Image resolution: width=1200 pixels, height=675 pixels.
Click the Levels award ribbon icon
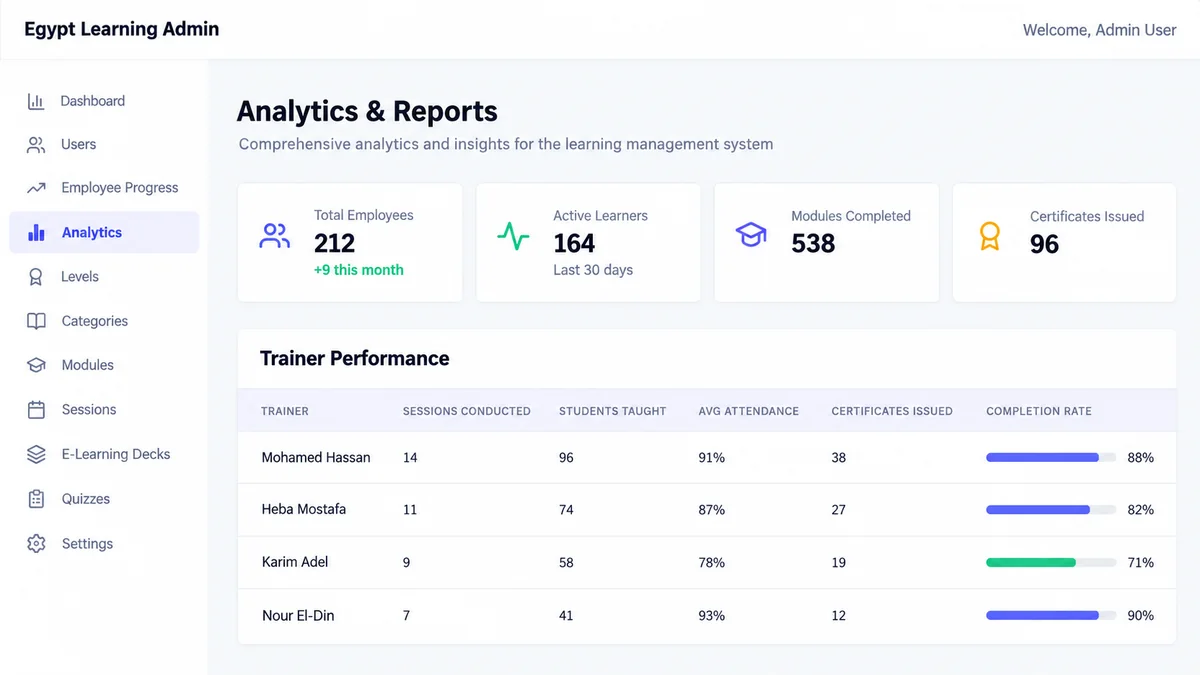(x=36, y=277)
